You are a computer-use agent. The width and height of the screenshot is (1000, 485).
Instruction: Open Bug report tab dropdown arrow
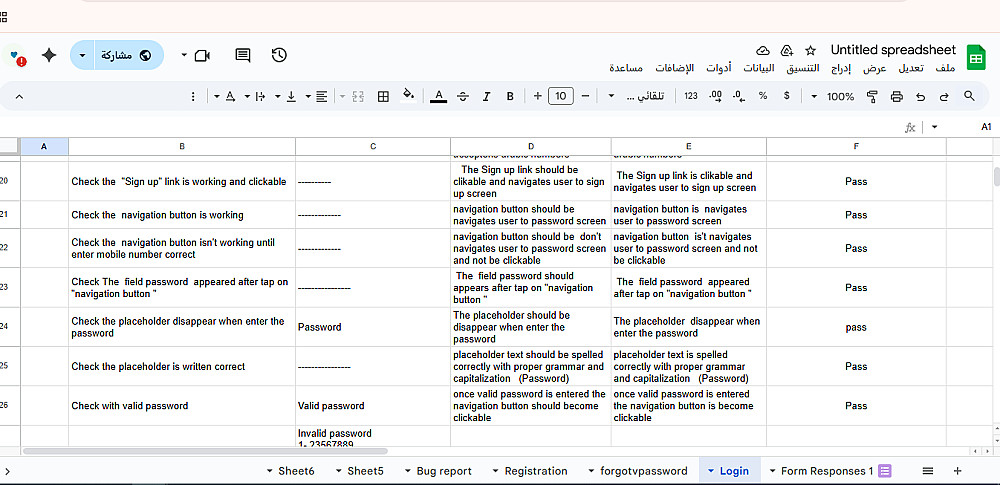pyautogui.click(x=408, y=472)
